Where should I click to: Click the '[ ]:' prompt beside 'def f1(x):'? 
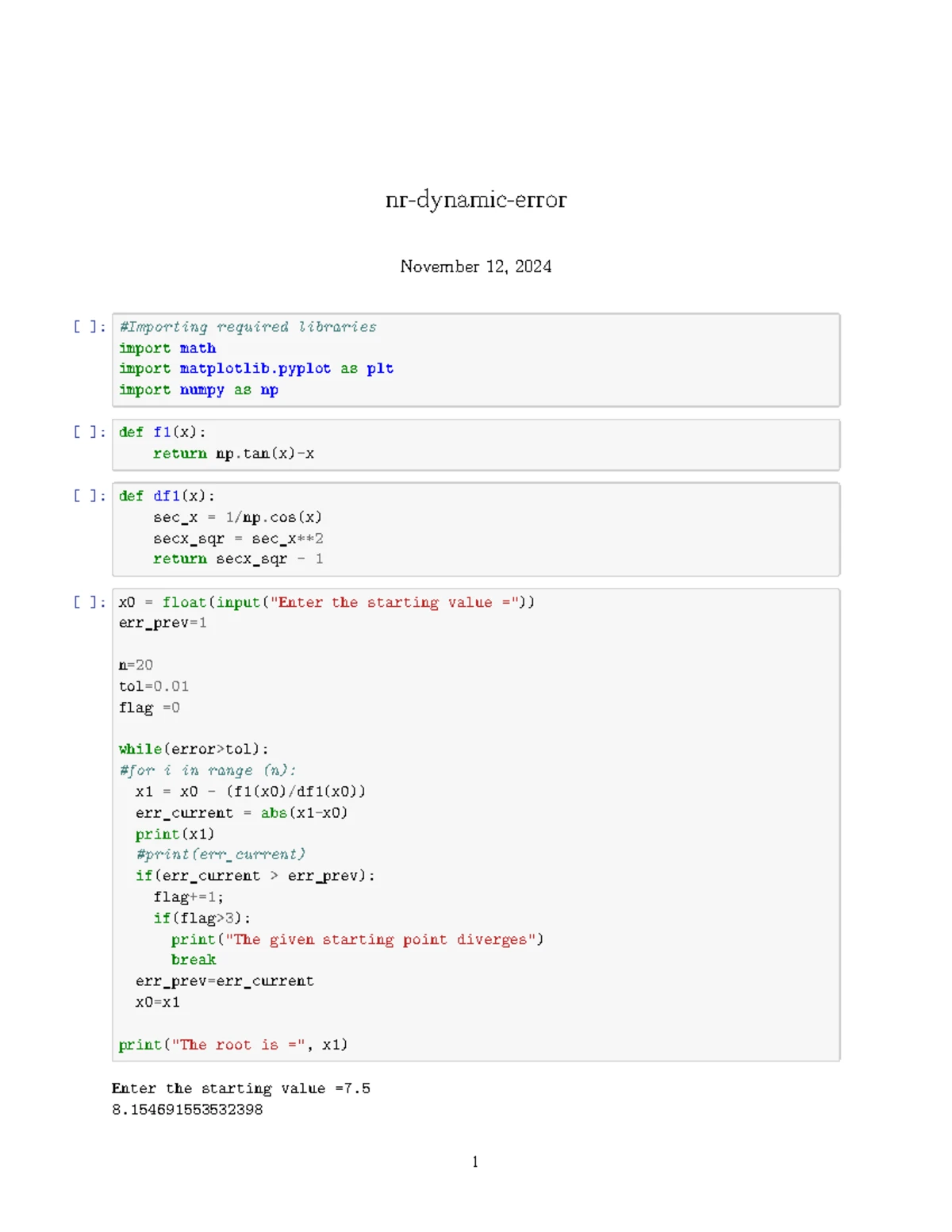[x=89, y=432]
